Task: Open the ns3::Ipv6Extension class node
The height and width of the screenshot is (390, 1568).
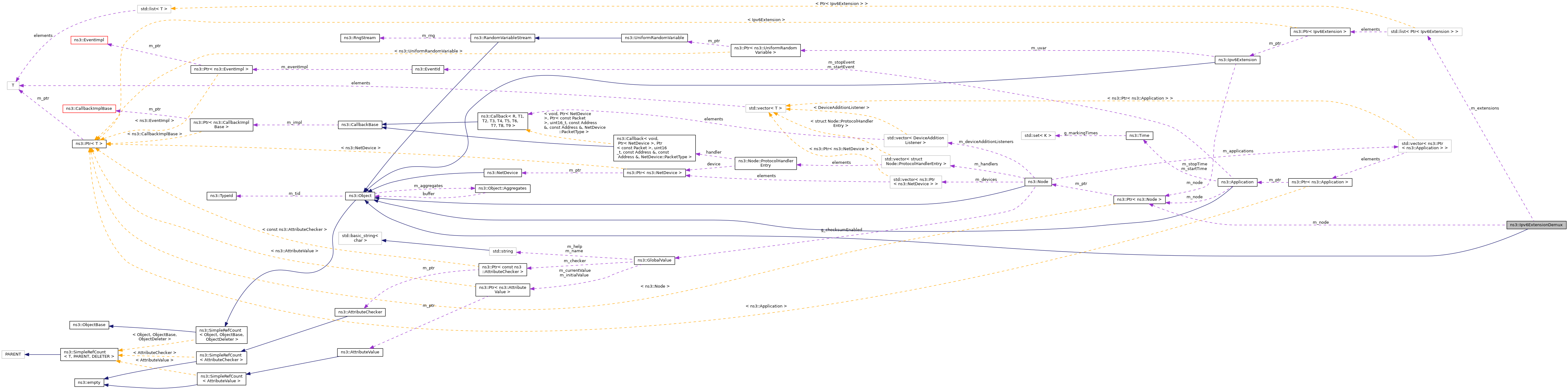Action: 1237,60
